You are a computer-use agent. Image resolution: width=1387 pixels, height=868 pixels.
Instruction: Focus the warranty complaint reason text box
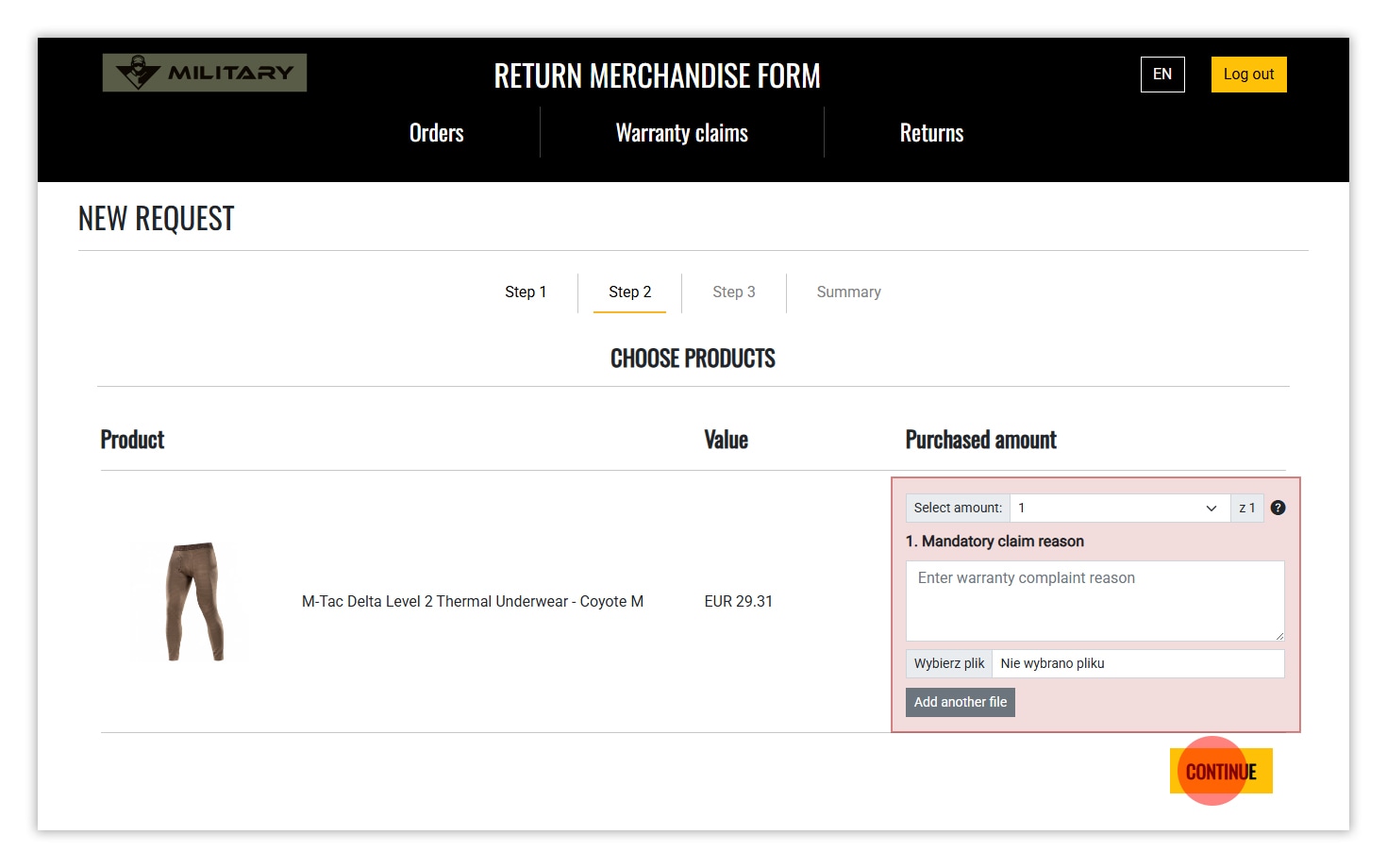coord(1095,601)
